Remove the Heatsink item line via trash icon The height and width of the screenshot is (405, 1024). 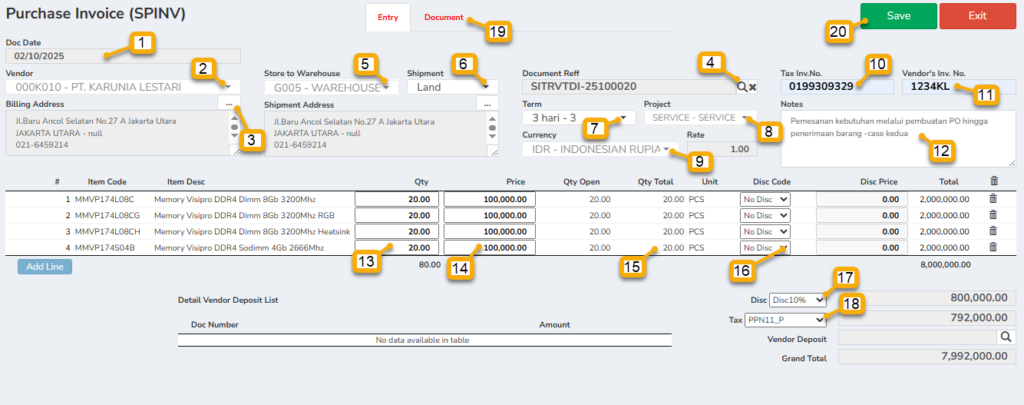coord(993,231)
